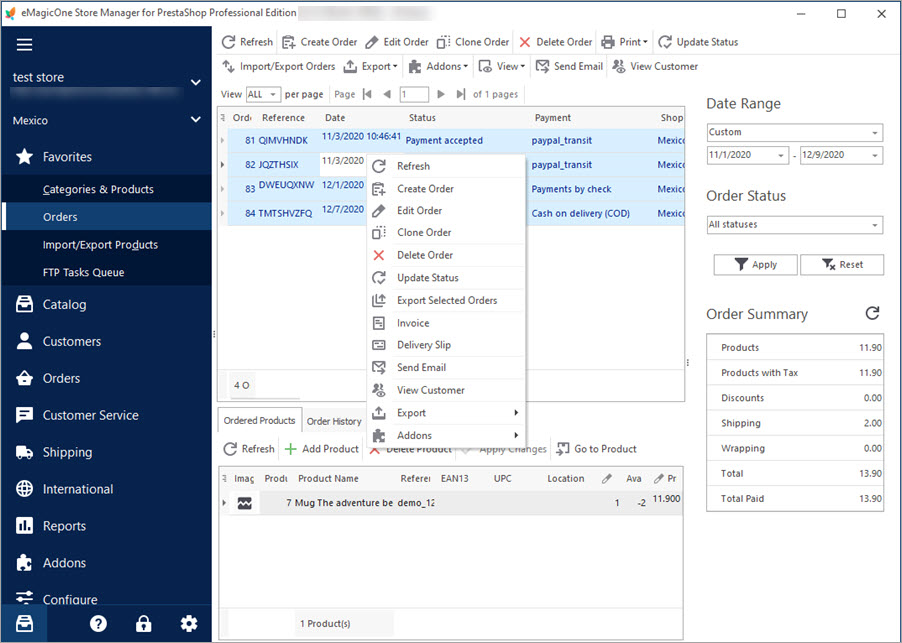Viewport: 902px width, 643px height.
Task: Choose Export Selected Orders in context menu
Action: tap(446, 300)
